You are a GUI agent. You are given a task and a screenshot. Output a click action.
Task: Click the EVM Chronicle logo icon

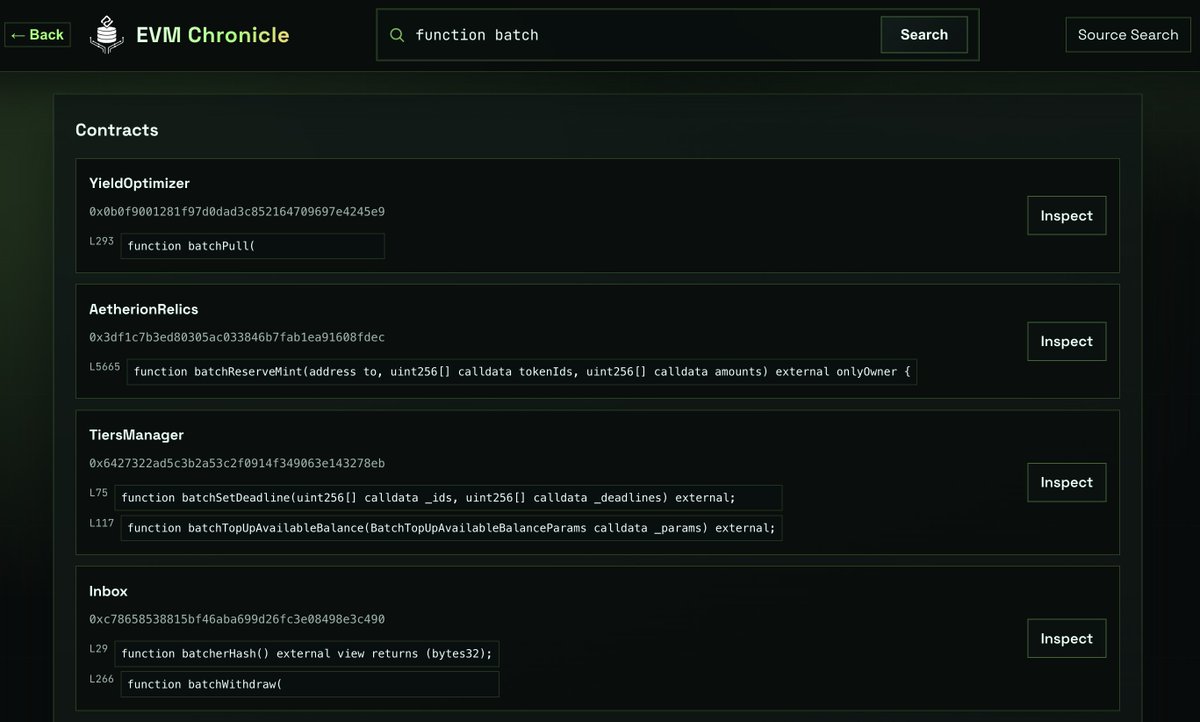(x=107, y=35)
